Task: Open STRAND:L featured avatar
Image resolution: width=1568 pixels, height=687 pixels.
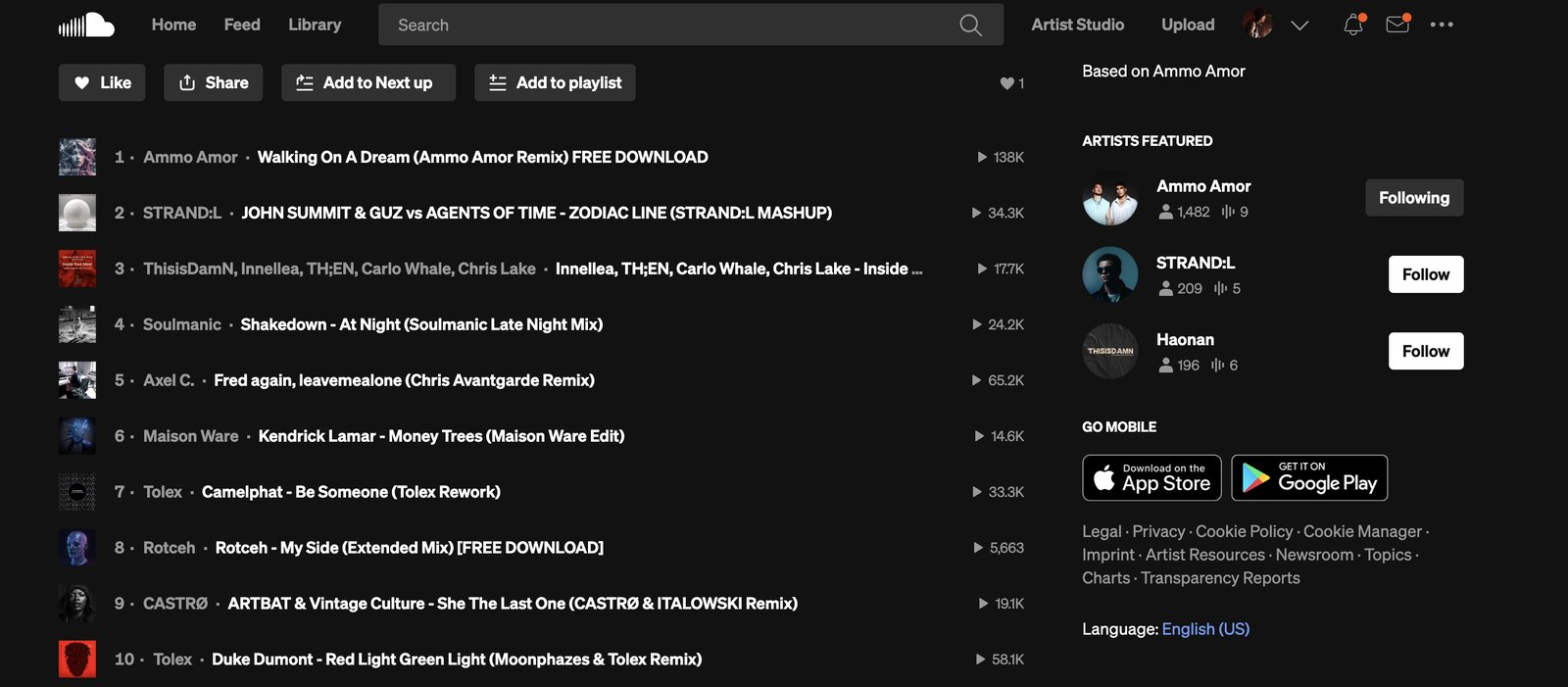Action: 1110,274
